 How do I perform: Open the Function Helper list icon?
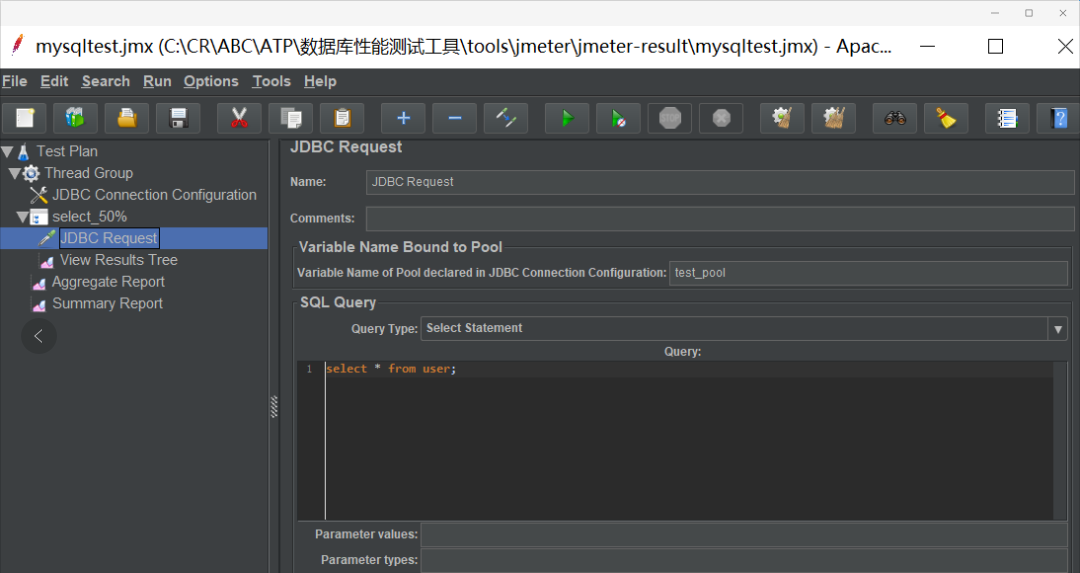pyautogui.click(x=1007, y=118)
